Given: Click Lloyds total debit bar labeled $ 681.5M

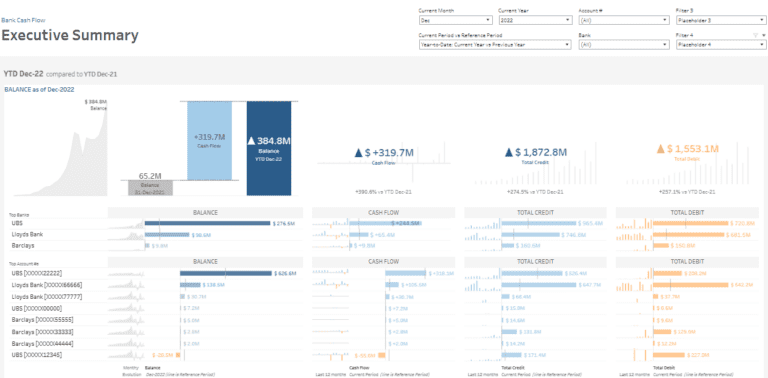Looking at the screenshot, I should (x=689, y=235).
